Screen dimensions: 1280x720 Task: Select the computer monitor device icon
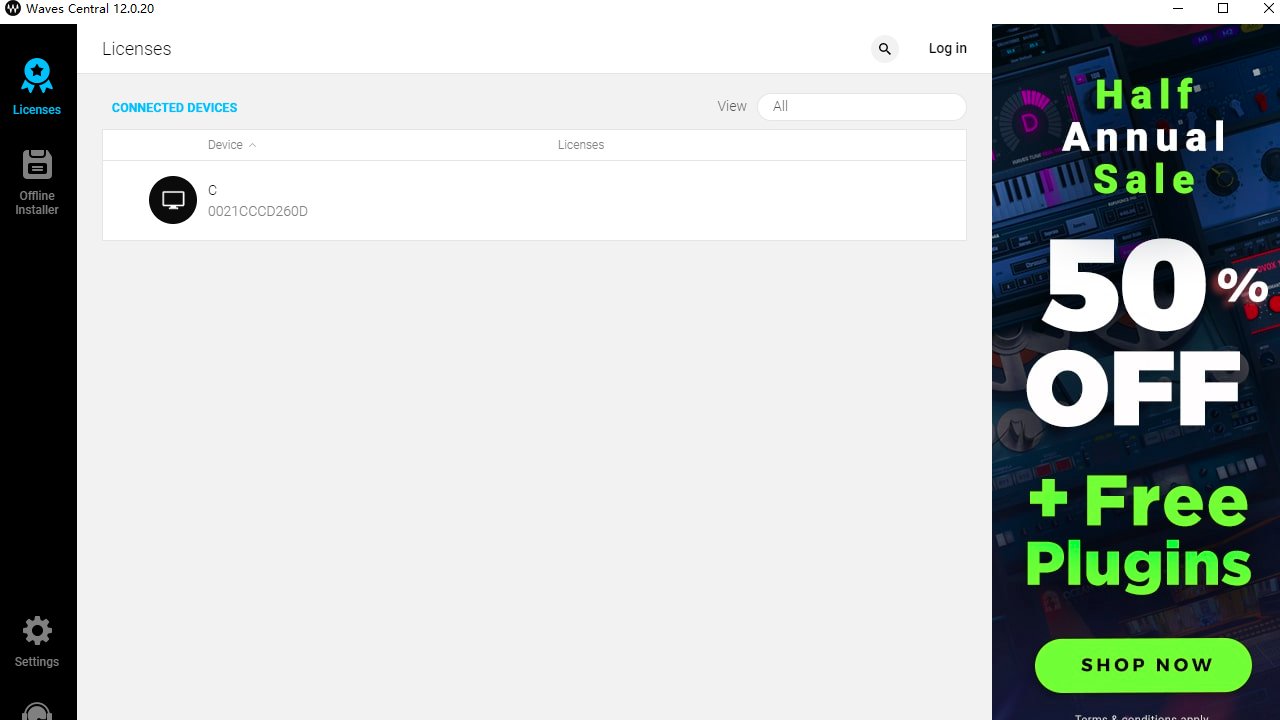click(x=173, y=200)
